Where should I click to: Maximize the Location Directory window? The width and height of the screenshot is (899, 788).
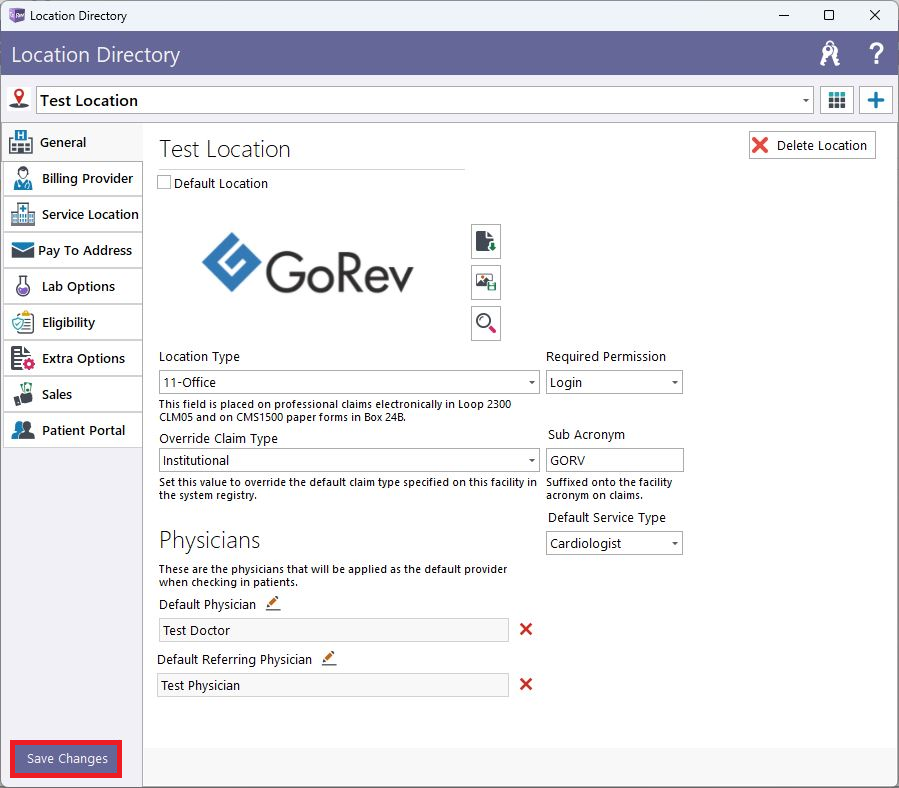click(829, 15)
